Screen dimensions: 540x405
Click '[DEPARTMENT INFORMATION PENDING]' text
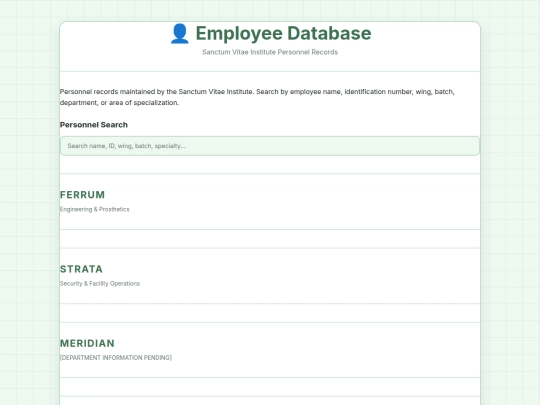pyautogui.click(x=116, y=358)
